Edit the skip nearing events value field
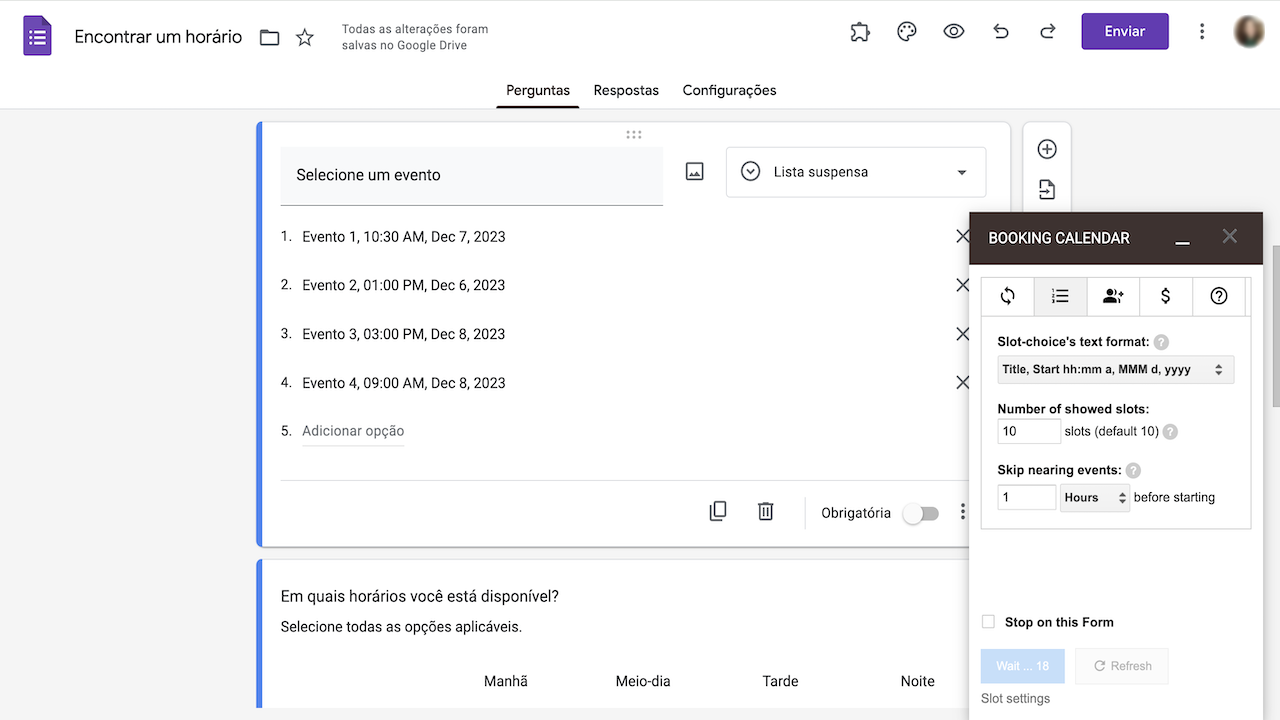Image resolution: width=1280 pixels, height=720 pixels. (1027, 497)
